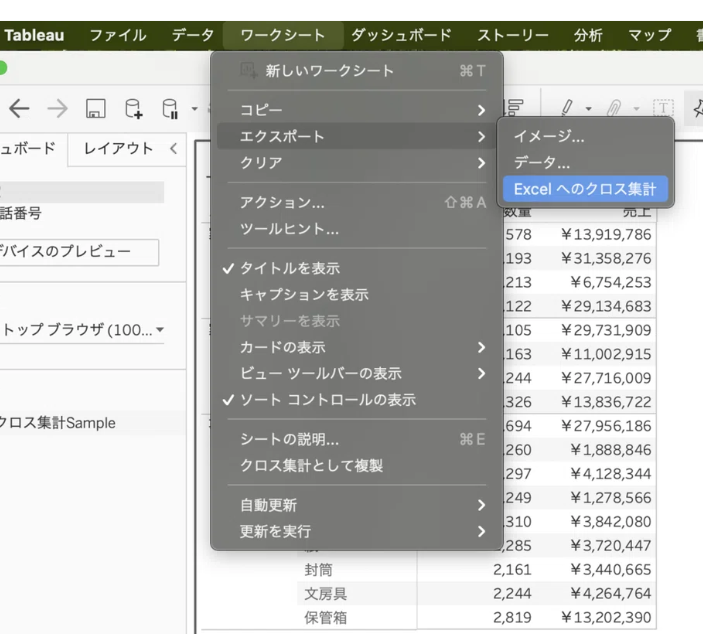This screenshot has height=634, width=703.
Task: Expand 更新を実行 submenu
Action: (x=356, y=531)
